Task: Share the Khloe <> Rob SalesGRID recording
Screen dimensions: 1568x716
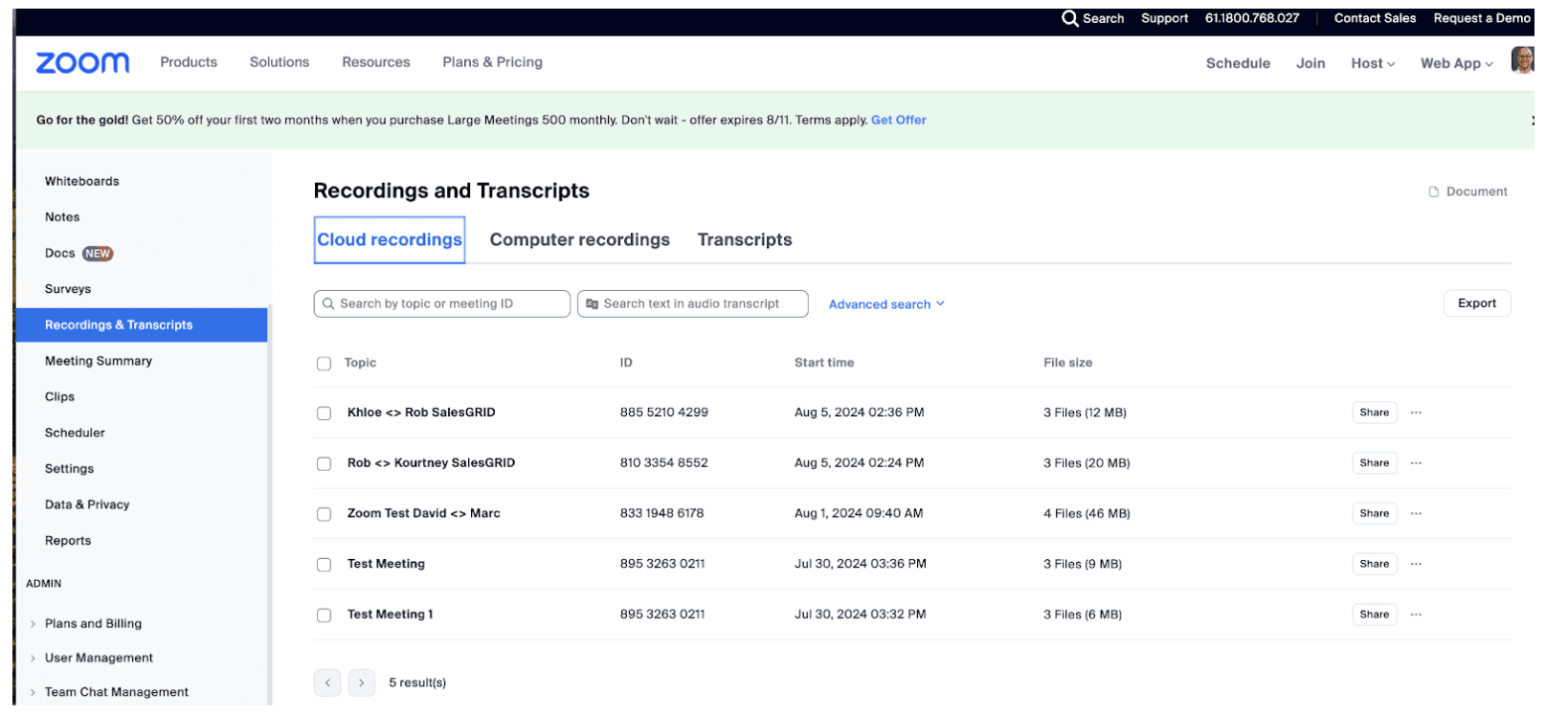Action: pyautogui.click(x=1375, y=413)
